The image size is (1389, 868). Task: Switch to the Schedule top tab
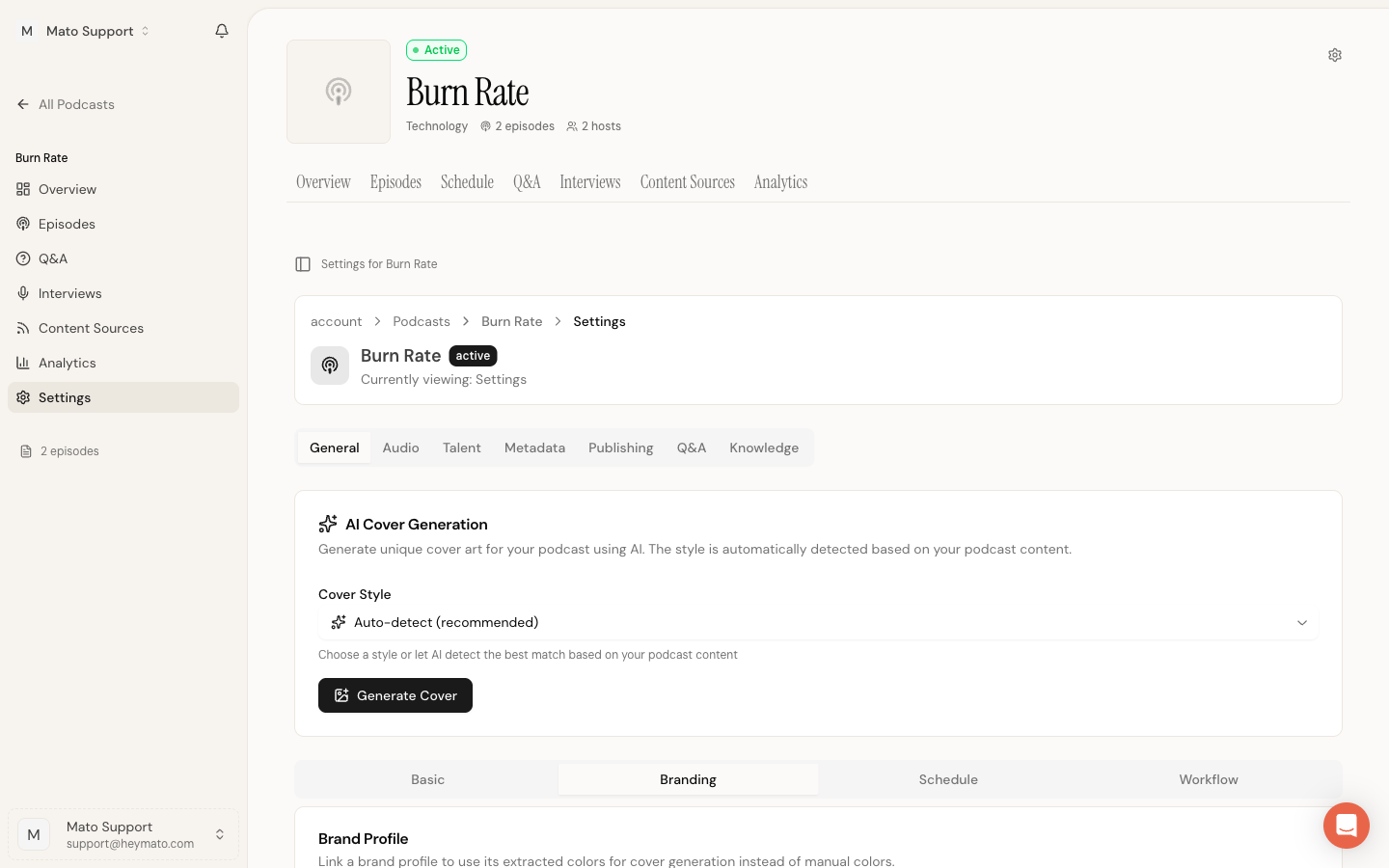click(x=467, y=182)
